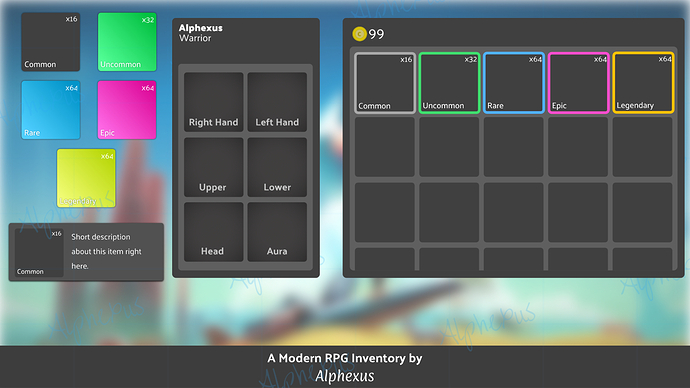Screen dimensions: 690x388
Task: Click the Left Hand equipment slot
Action: (x=277, y=102)
